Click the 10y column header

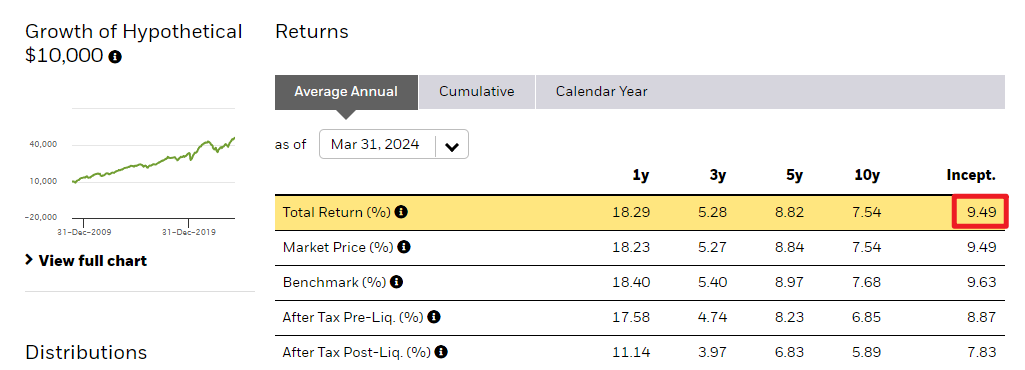(869, 175)
